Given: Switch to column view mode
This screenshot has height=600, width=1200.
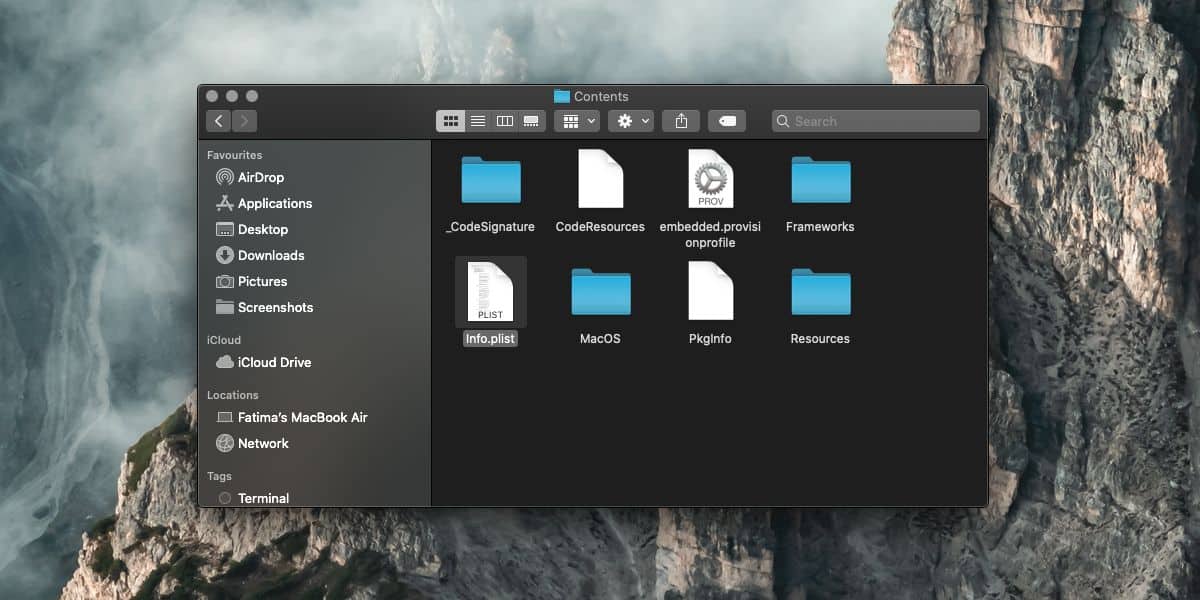Looking at the screenshot, I should (505, 121).
